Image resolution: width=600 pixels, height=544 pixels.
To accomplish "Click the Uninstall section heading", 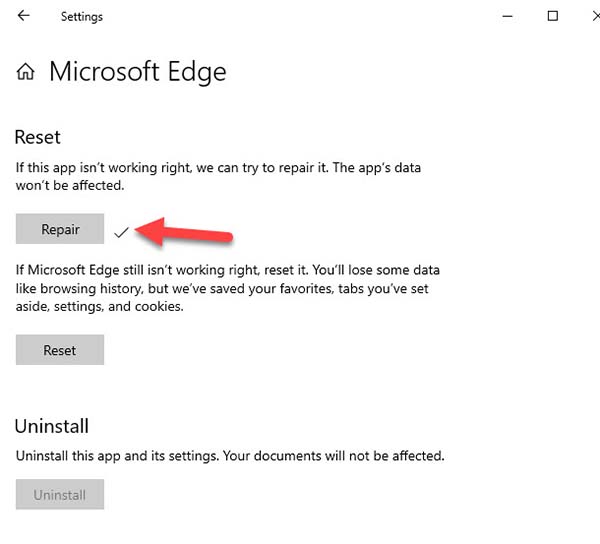I will coord(52,426).
